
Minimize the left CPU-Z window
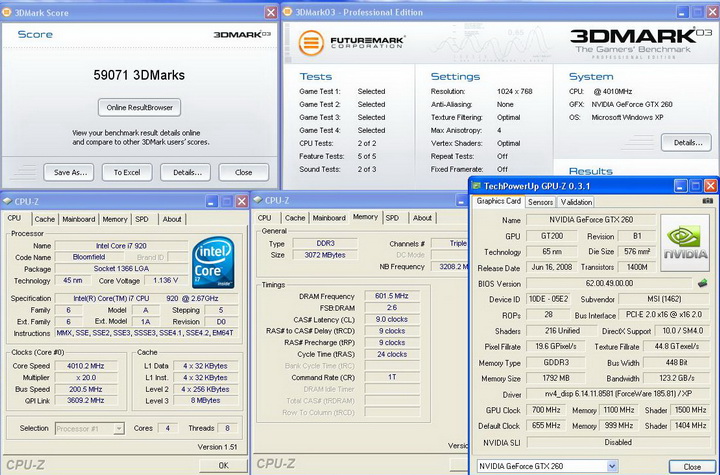click(212, 201)
